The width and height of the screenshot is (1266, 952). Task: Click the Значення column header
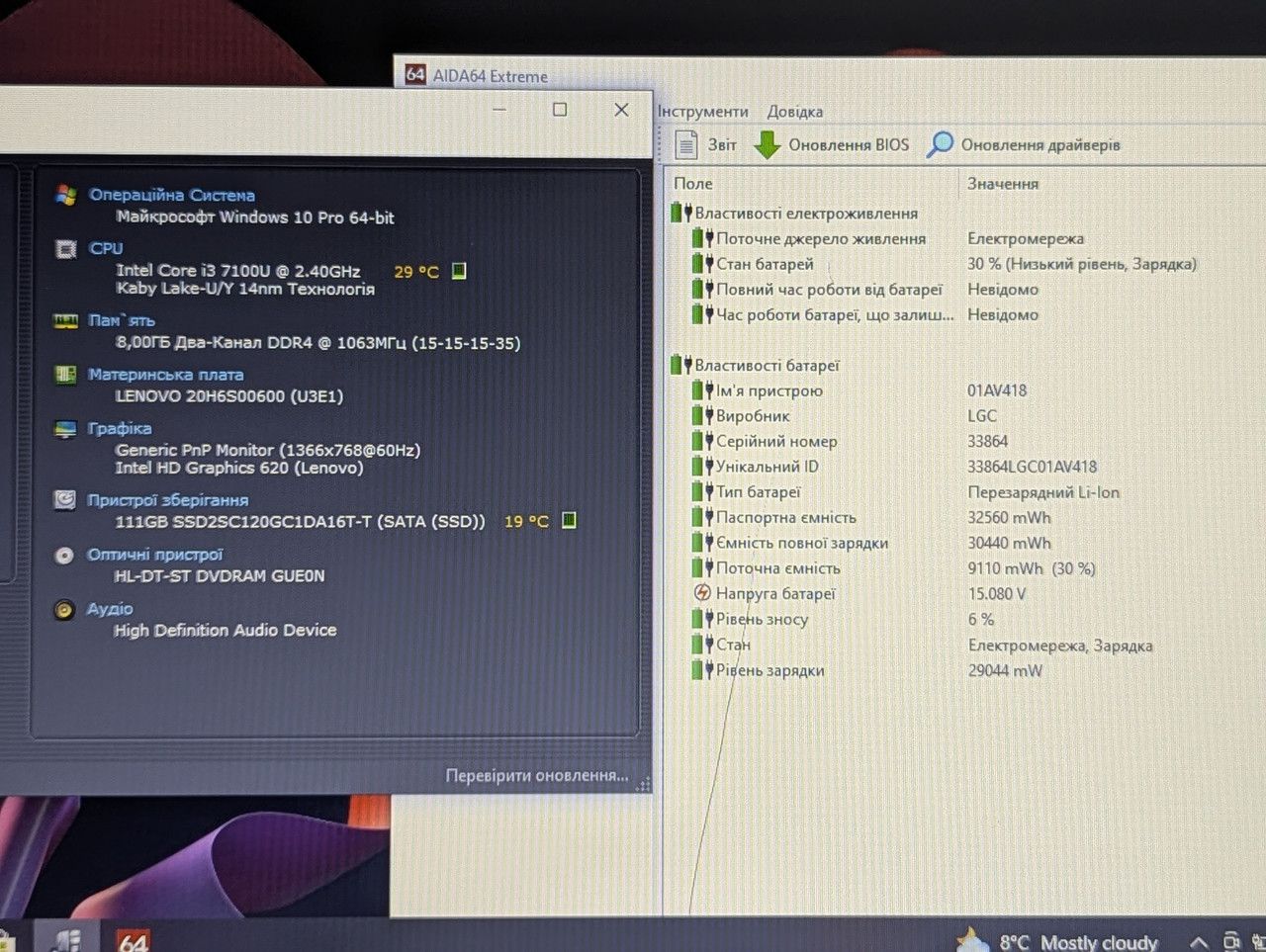[x=1003, y=183]
